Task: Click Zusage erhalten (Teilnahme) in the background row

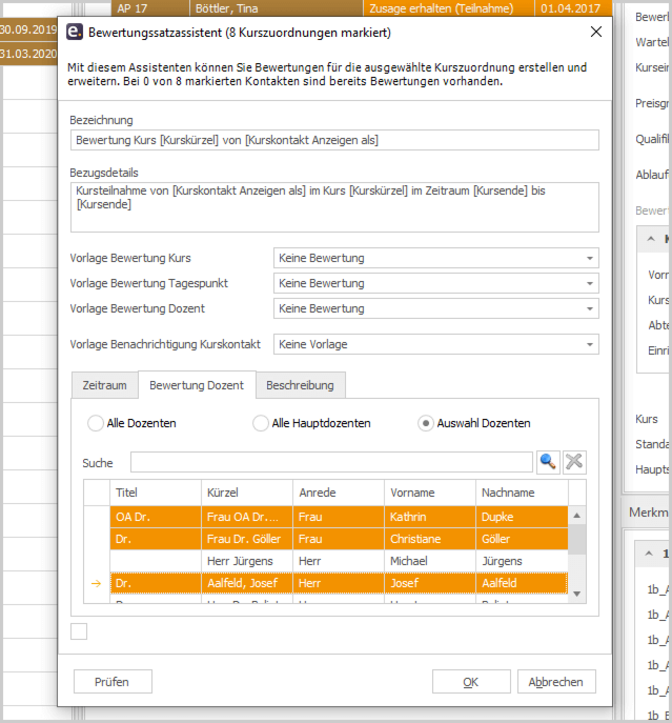Action: (x=449, y=8)
